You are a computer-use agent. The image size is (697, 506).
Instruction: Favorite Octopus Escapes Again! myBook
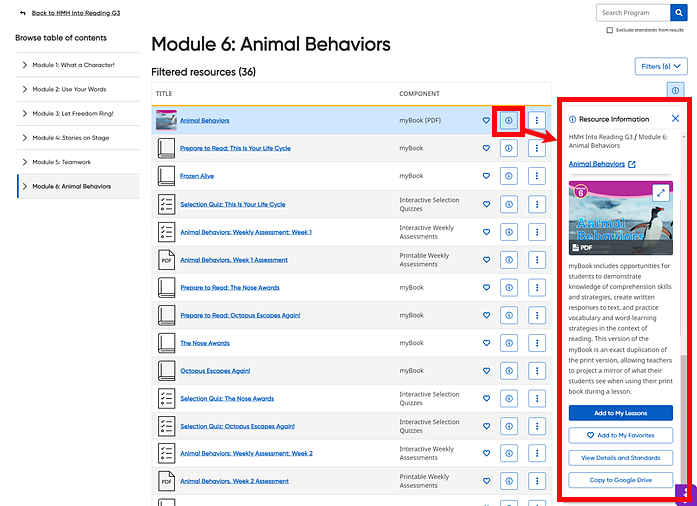pyautogui.click(x=486, y=371)
